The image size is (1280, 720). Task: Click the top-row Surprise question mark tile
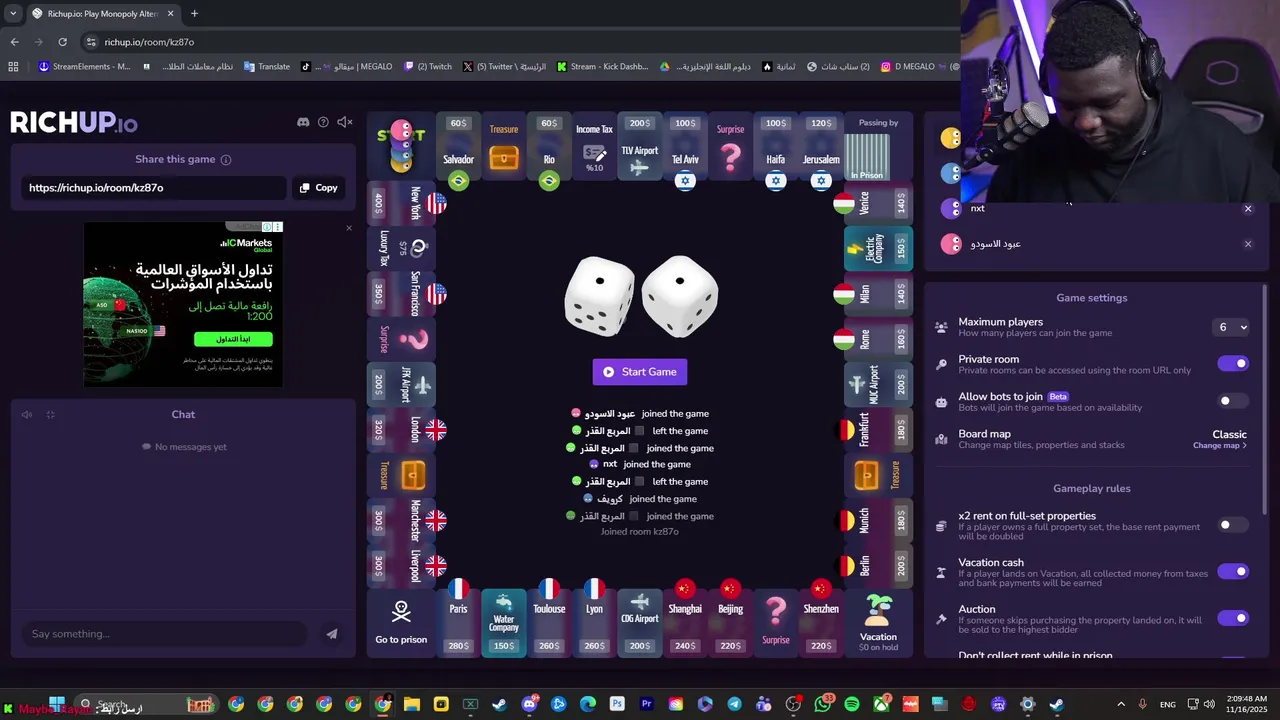tap(730, 147)
